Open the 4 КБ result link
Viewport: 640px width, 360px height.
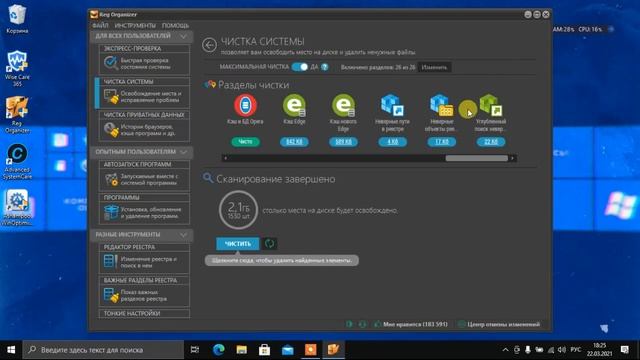[392, 142]
